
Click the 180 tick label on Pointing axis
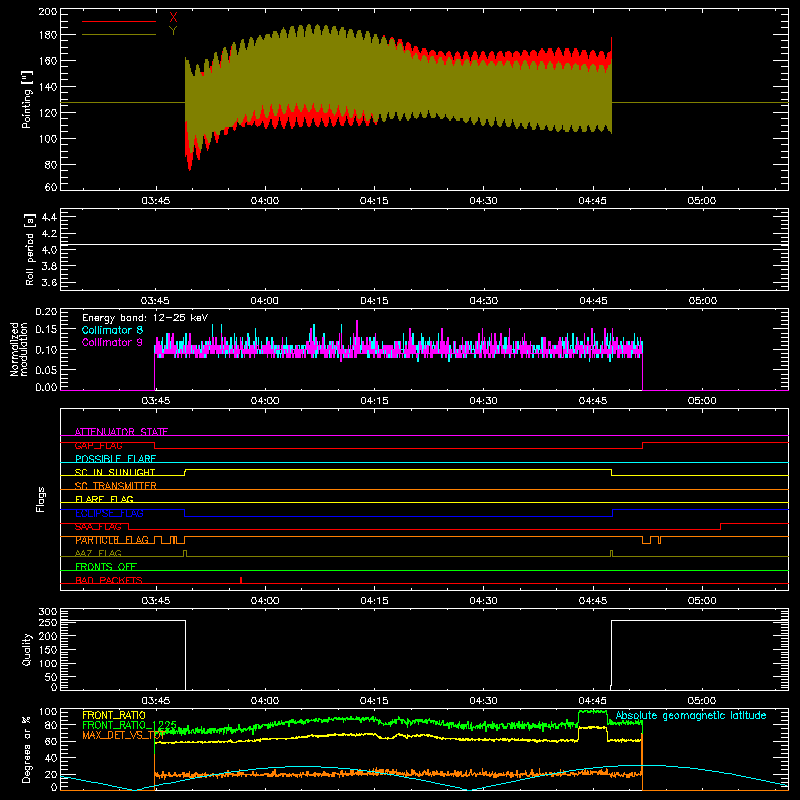click(x=47, y=35)
